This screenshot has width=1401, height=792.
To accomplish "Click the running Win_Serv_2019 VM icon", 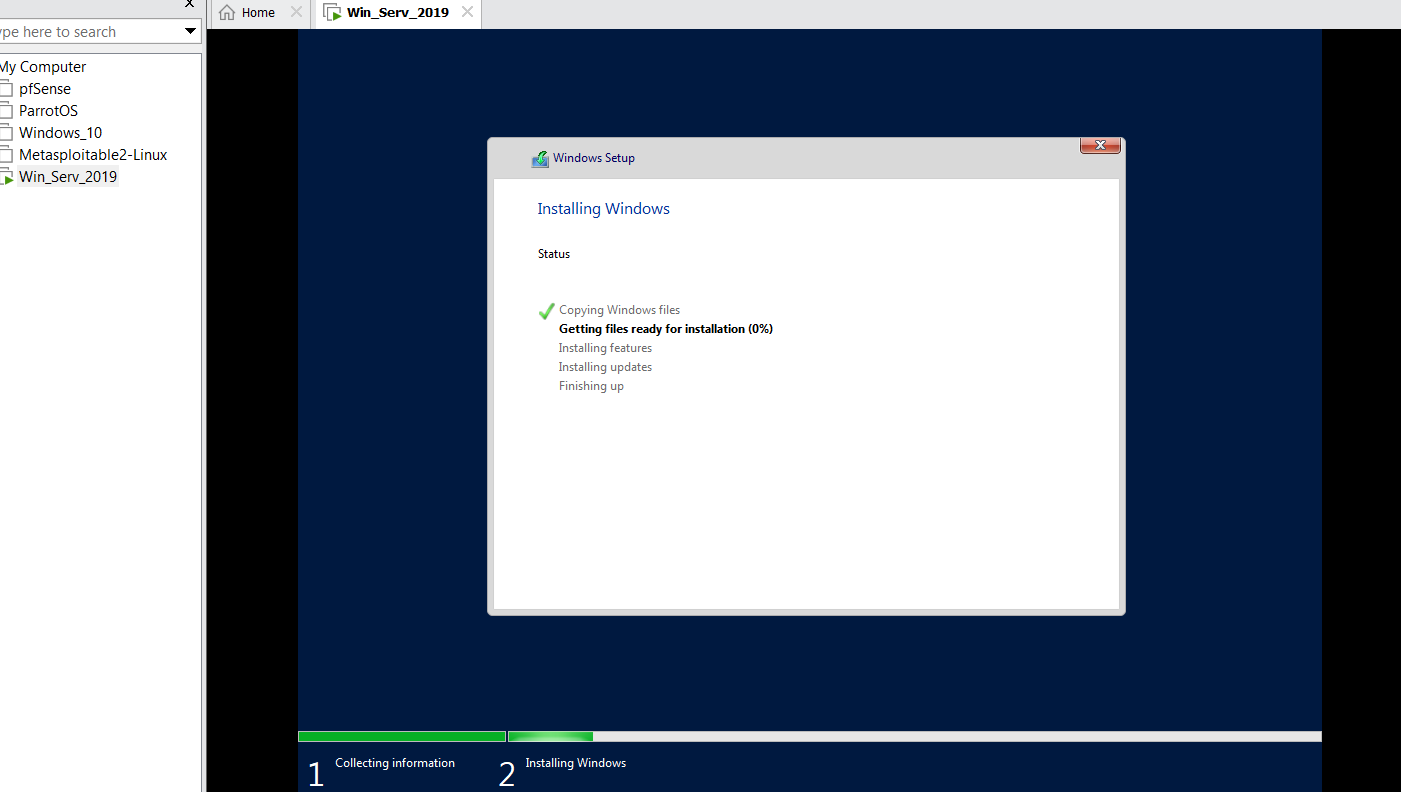I will click(6, 178).
